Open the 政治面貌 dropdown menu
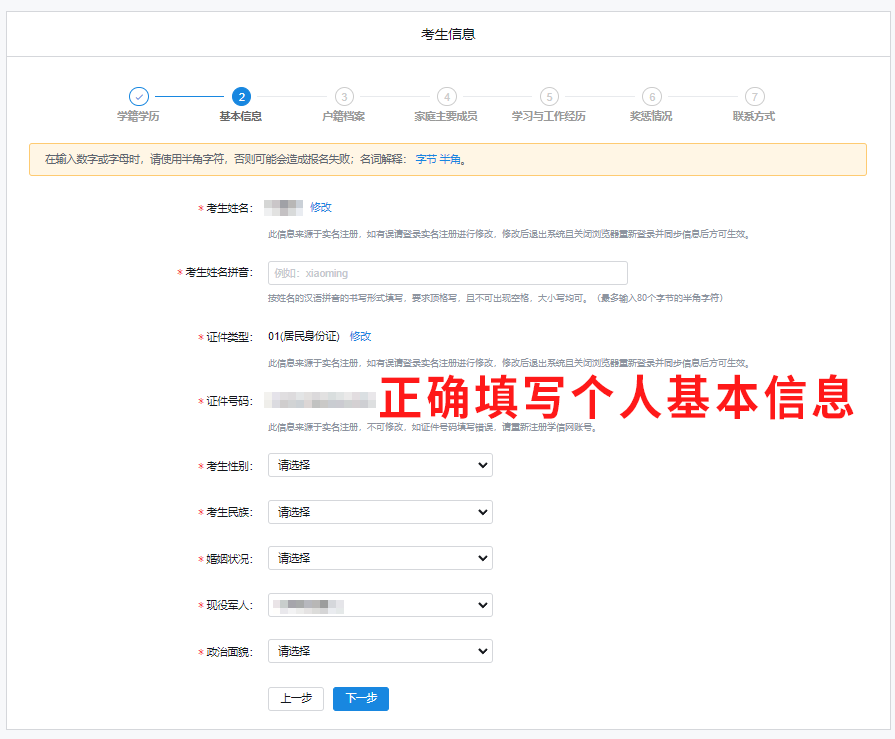Image resolution: width=895 pixels, height=739 pixels. (x=380, y=651)
